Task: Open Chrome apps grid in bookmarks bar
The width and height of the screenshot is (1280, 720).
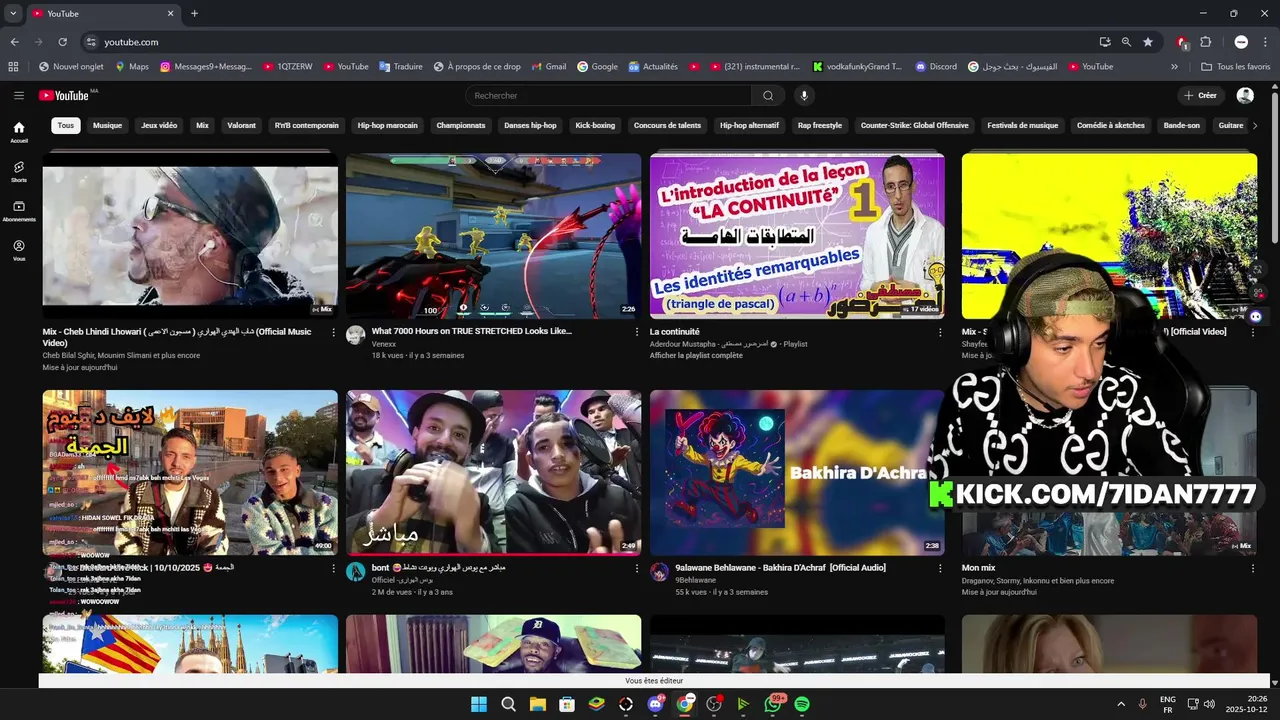Action: click(13, 67)
